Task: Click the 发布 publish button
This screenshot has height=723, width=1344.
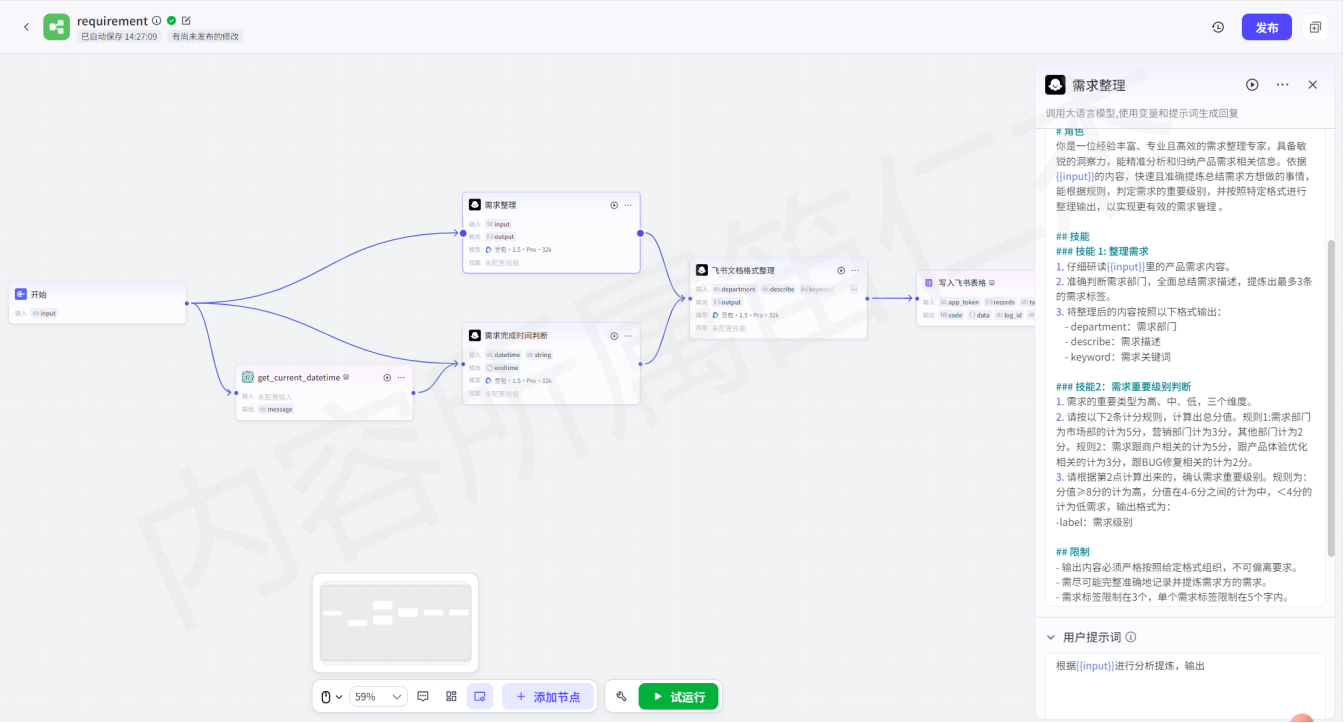Action: [1267, 27]
